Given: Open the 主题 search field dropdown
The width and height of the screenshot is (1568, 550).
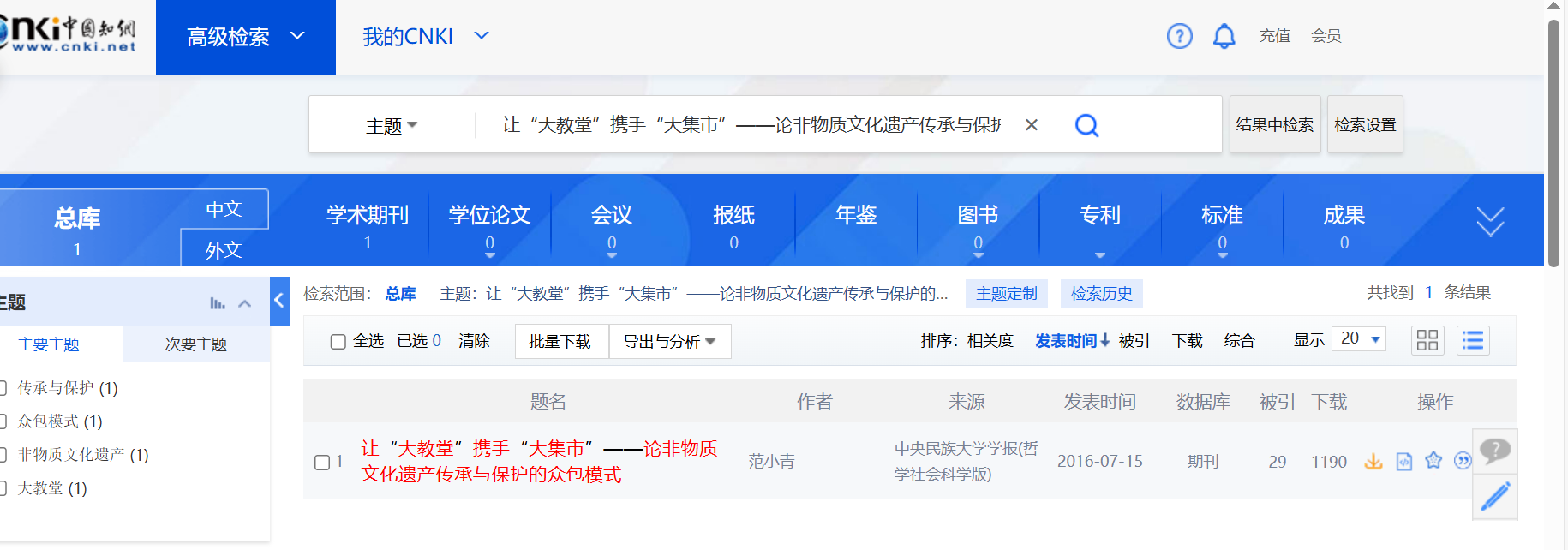Looking at the screenshot, I should (392, 126).
